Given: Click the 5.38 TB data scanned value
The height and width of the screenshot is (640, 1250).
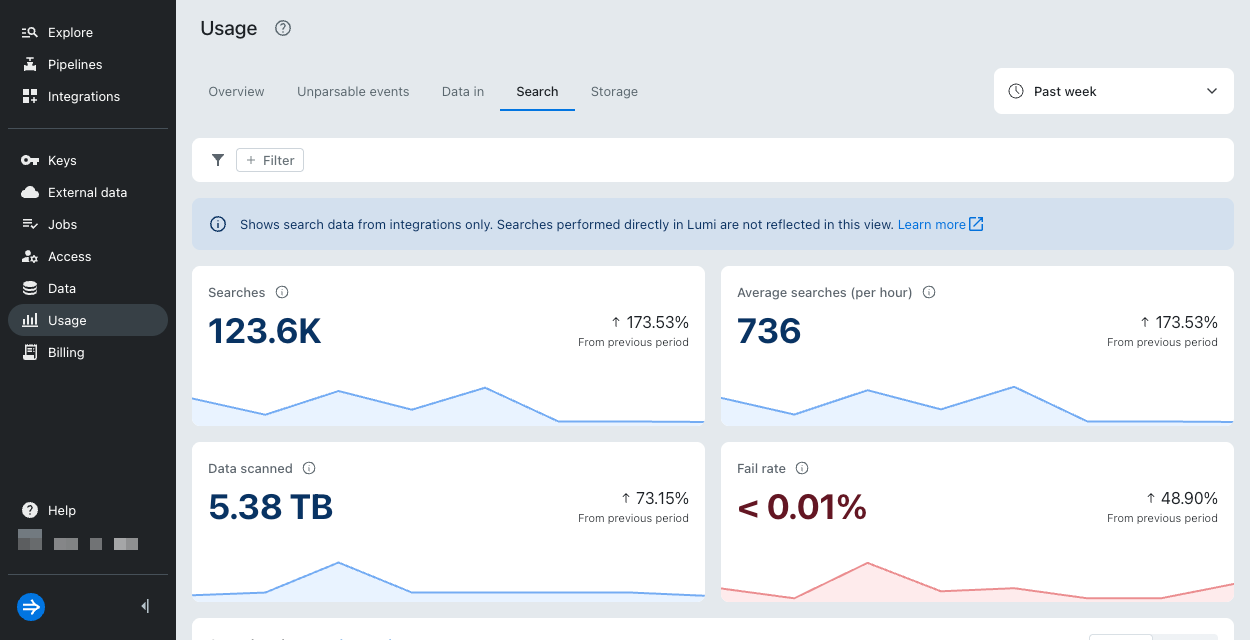Looking at the screenshot, I should pos(270,507).
